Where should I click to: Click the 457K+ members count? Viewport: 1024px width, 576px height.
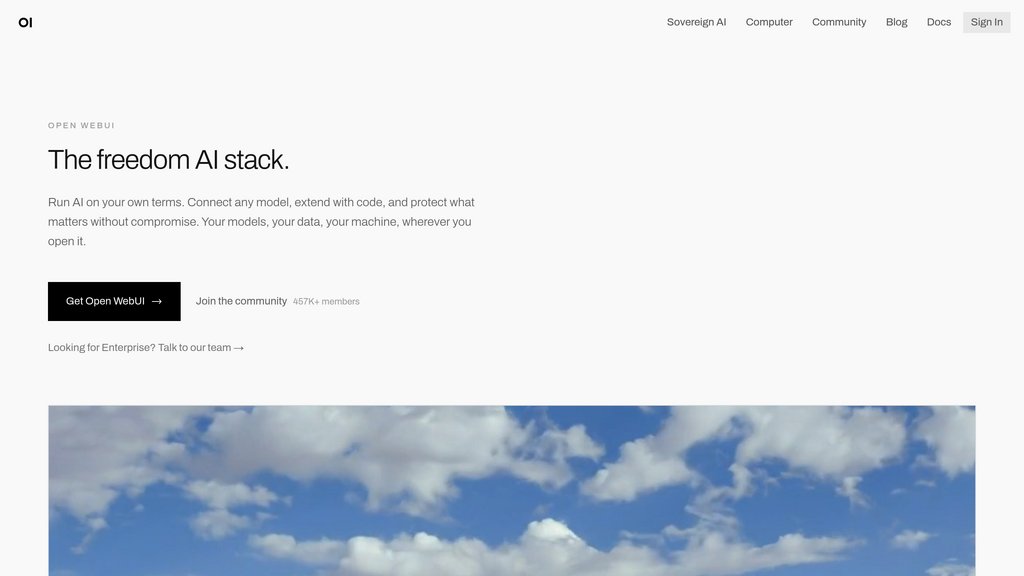tap(326, 302)
